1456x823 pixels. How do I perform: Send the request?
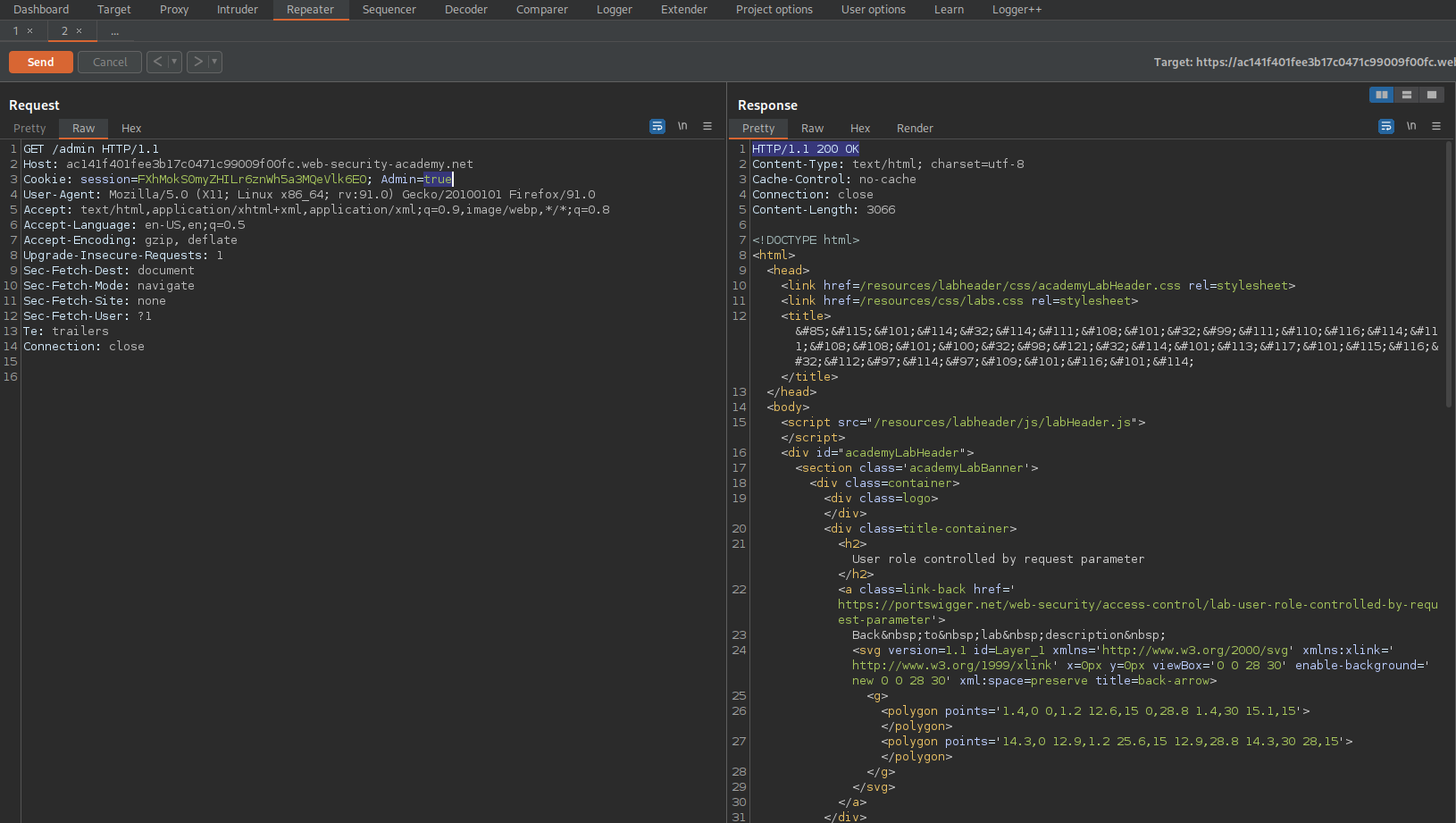click(41, 62)
